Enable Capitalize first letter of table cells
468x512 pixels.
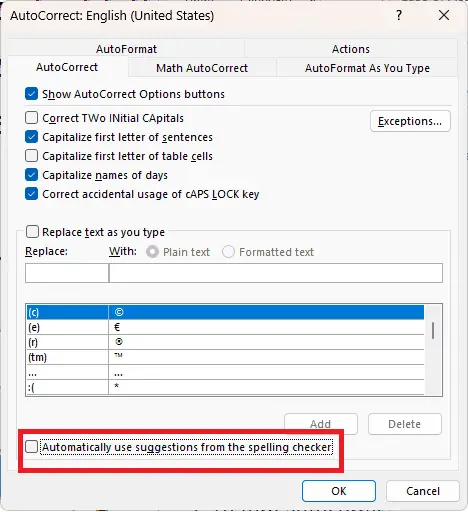[x=31, y=156]
